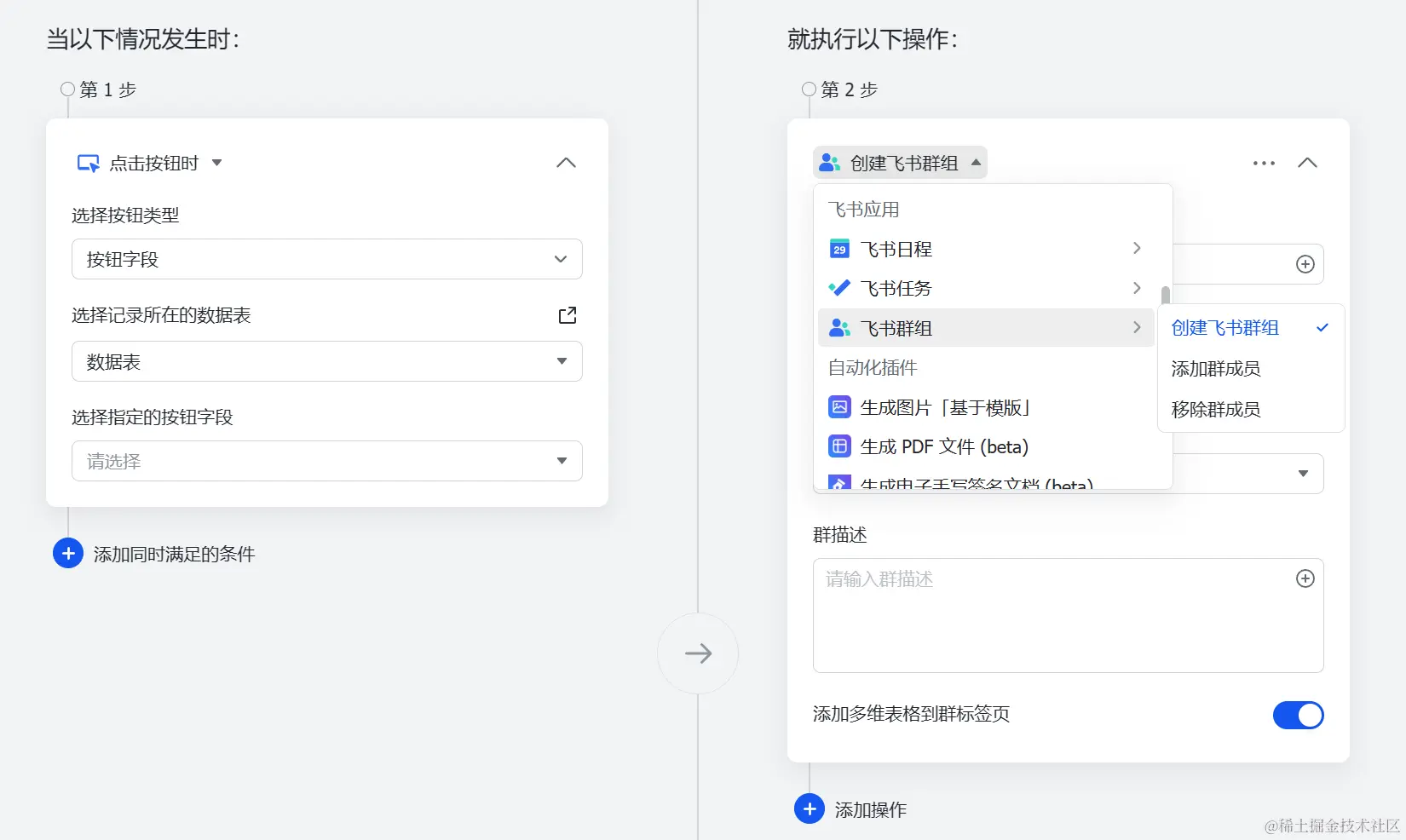Click the 点击按钮时 trigger cursor icon
This screenshot has width=1406, height=840.
pyautogui.click(x=89, y=163)
